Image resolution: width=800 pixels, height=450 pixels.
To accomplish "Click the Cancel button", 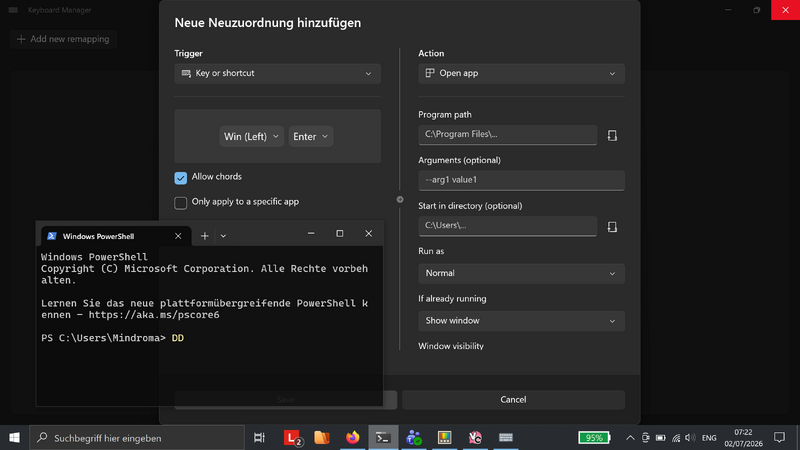I will point(513,399).
